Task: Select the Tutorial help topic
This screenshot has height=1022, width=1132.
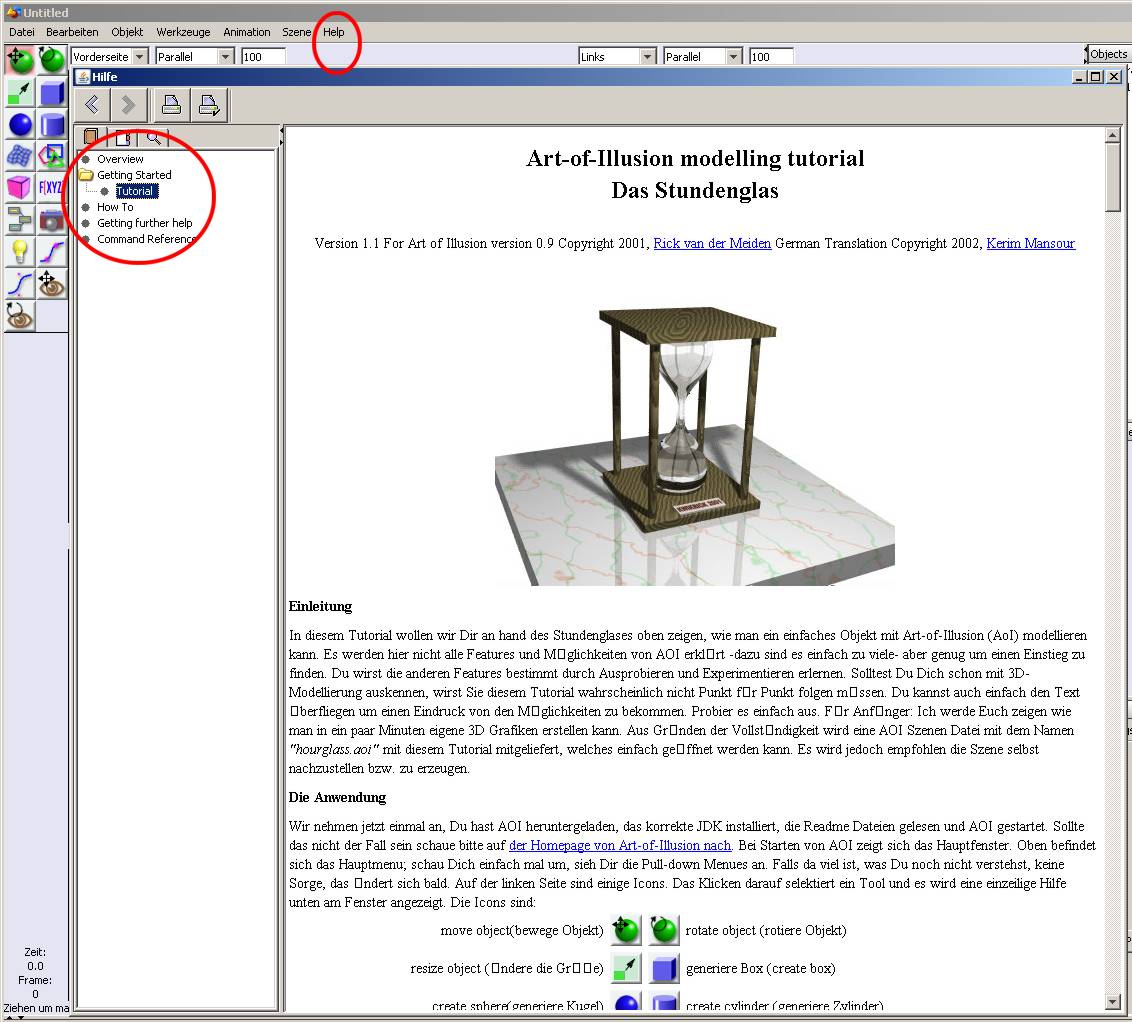Action: tap(135, 191)
